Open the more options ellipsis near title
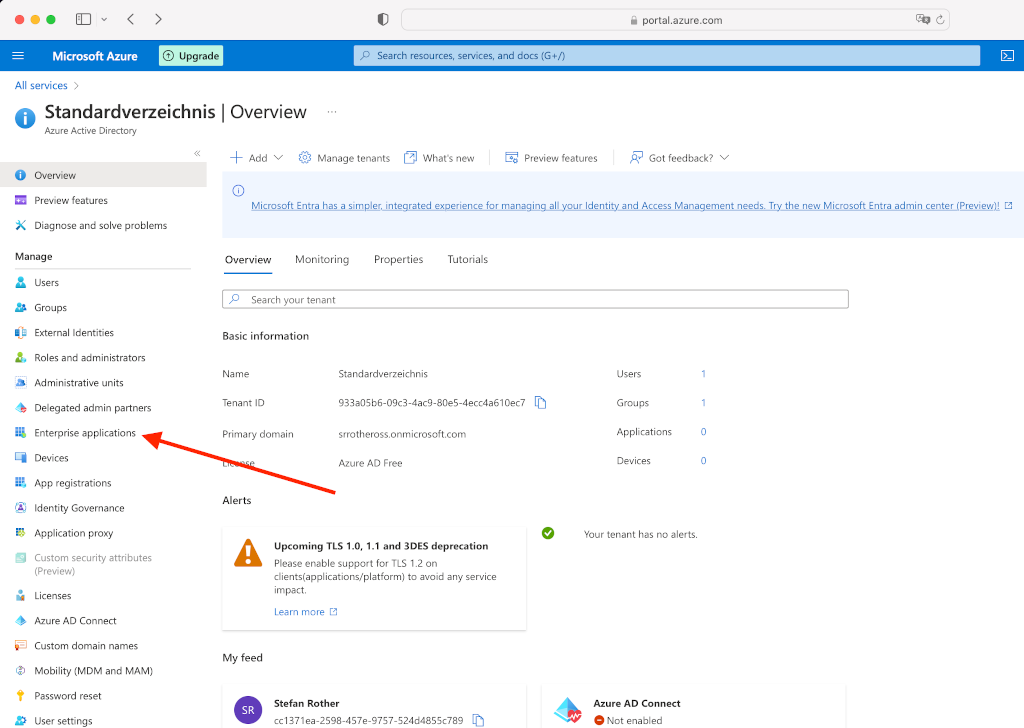The image size is (1024, 728). (332, 112)
